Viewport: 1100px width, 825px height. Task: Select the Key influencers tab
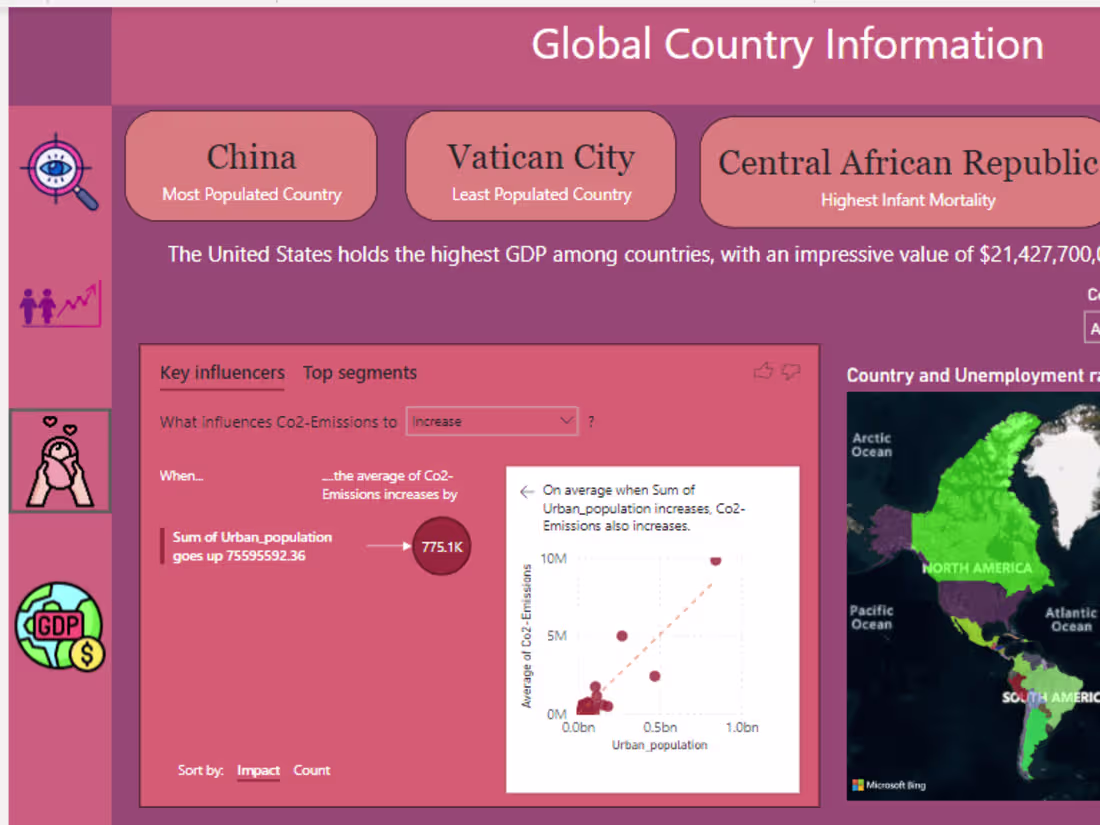[x=221, y=372]
